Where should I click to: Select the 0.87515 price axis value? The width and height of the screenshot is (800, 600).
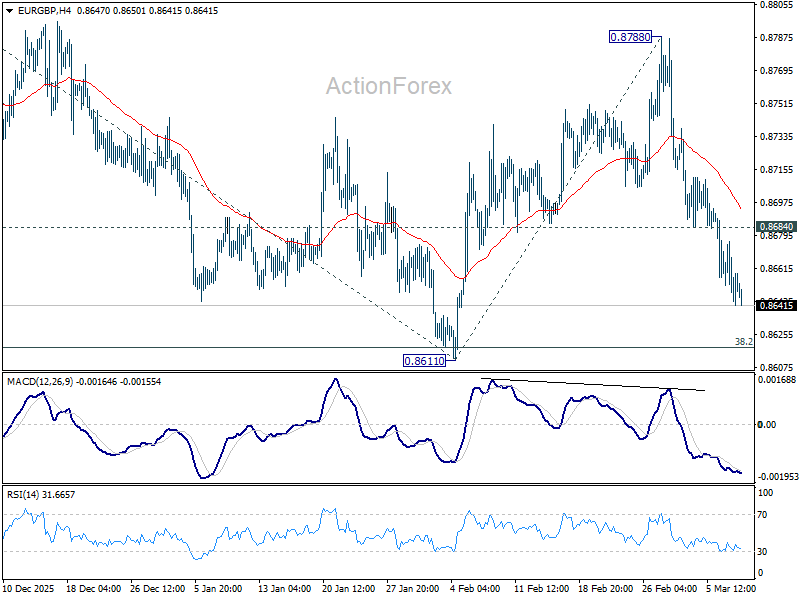click(x=777, y=104)
